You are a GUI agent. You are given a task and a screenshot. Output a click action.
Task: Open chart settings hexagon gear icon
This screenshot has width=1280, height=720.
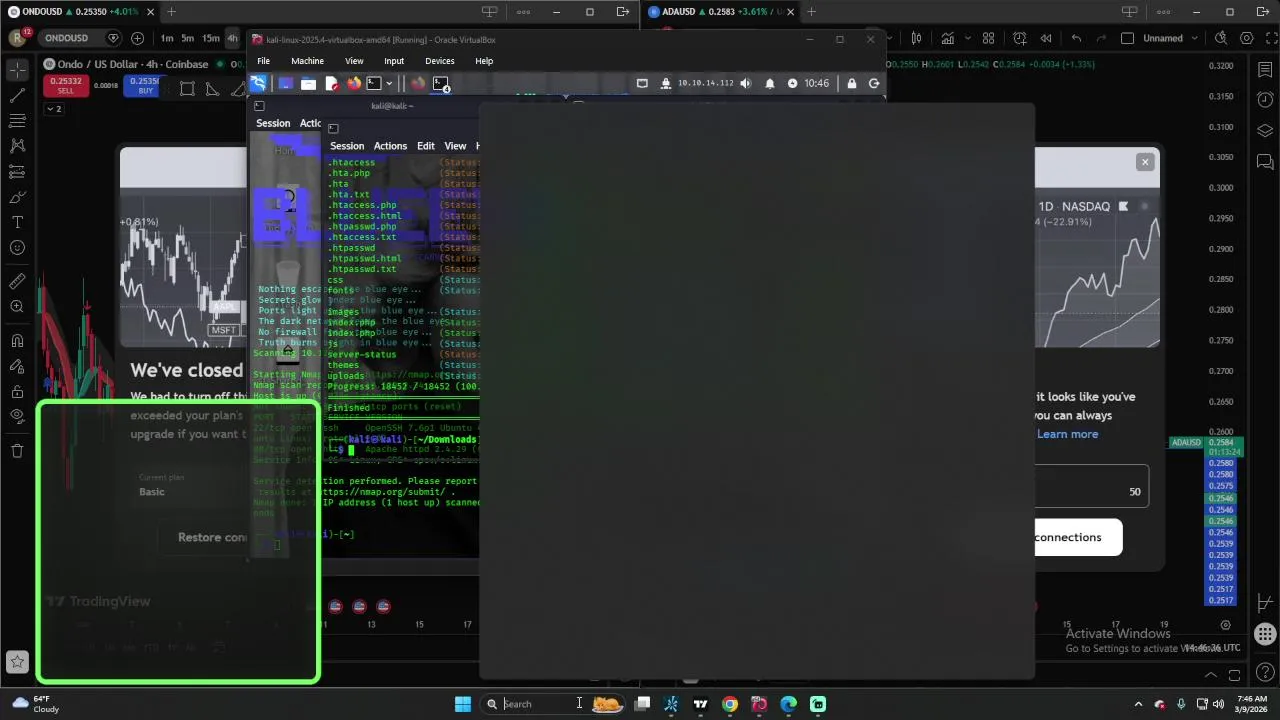pyautogui.click(x=1246, y=38)
